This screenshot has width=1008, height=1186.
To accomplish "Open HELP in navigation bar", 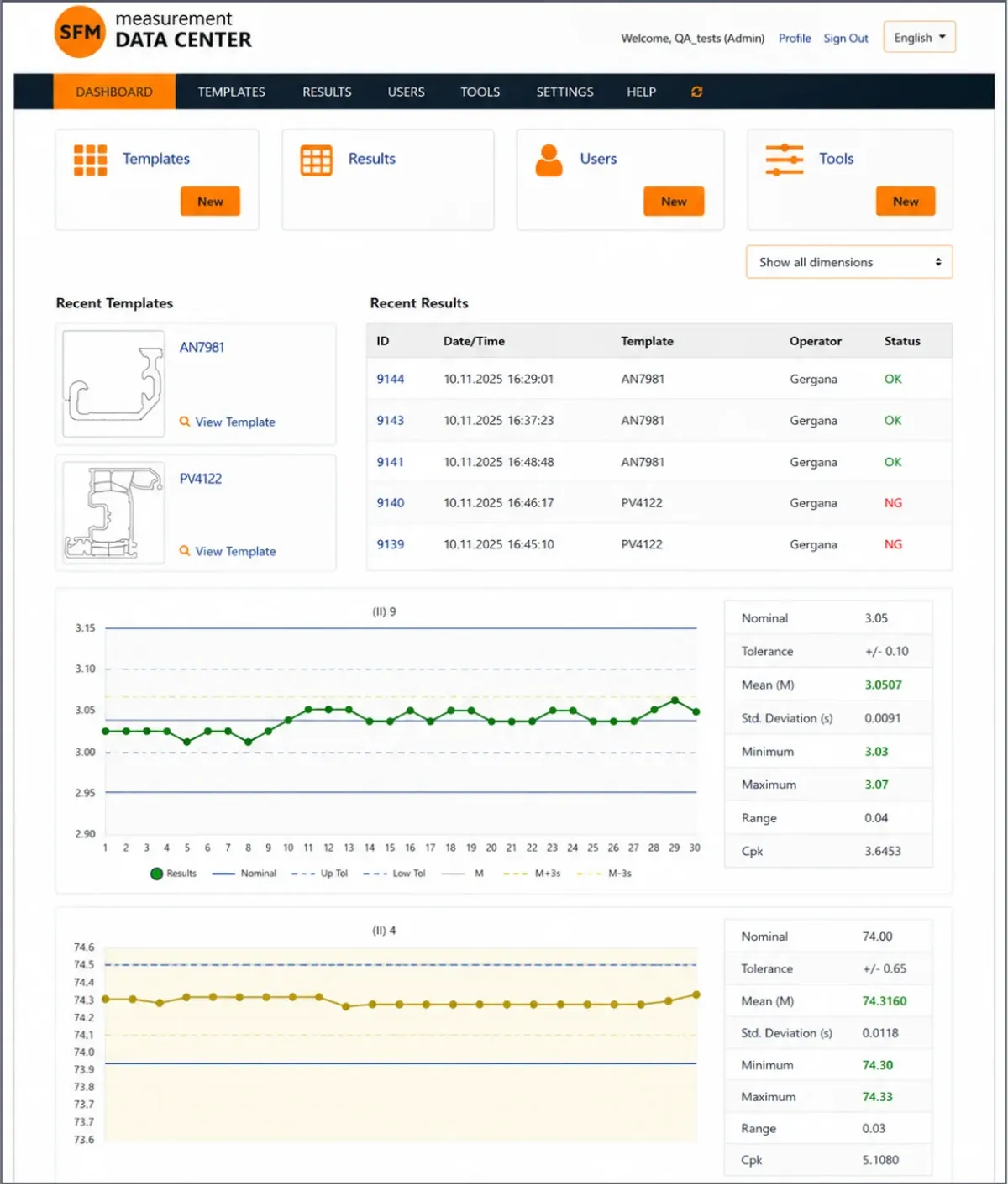I will [641, 92].
